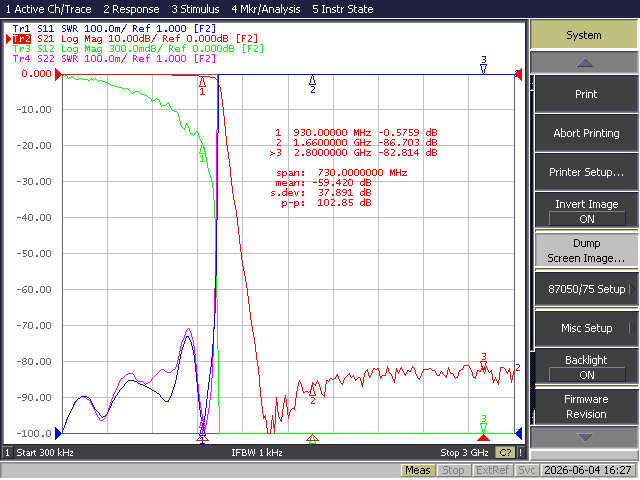
Task: Click the red marker 1 stimulus triangle on bottom axis
Action: [x=202, y=438]
